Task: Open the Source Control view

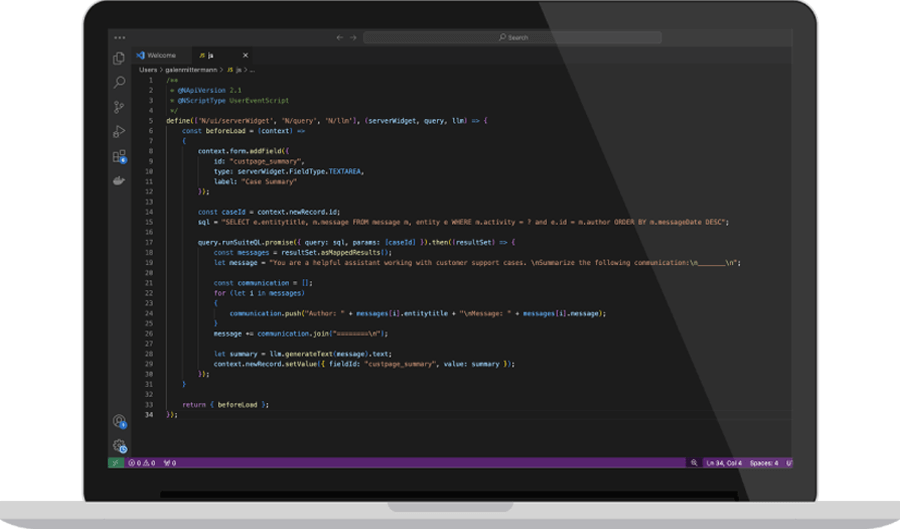Action: point(119,107)
